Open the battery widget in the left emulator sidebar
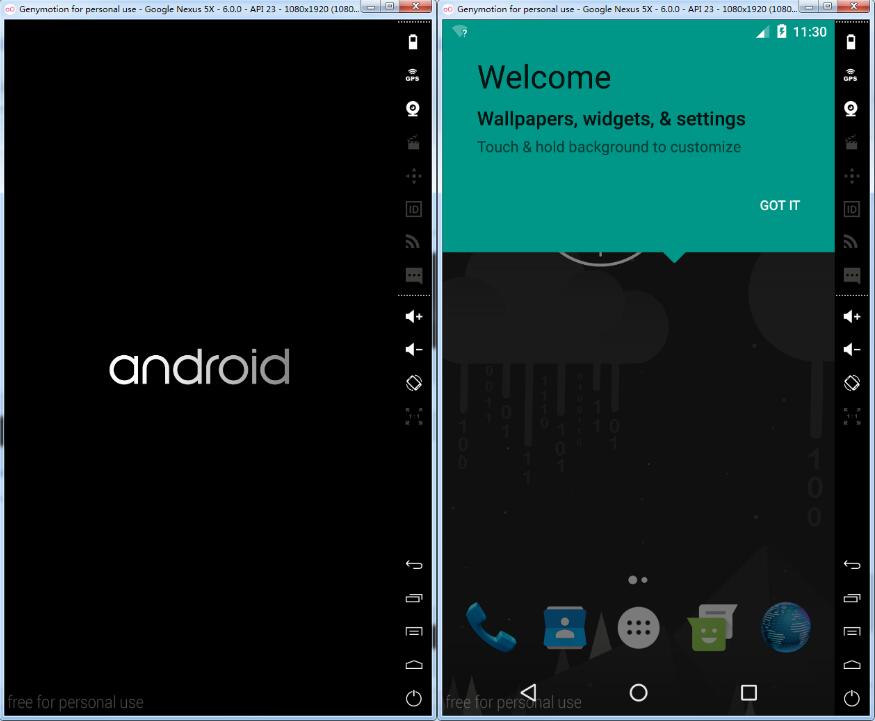 413,42
